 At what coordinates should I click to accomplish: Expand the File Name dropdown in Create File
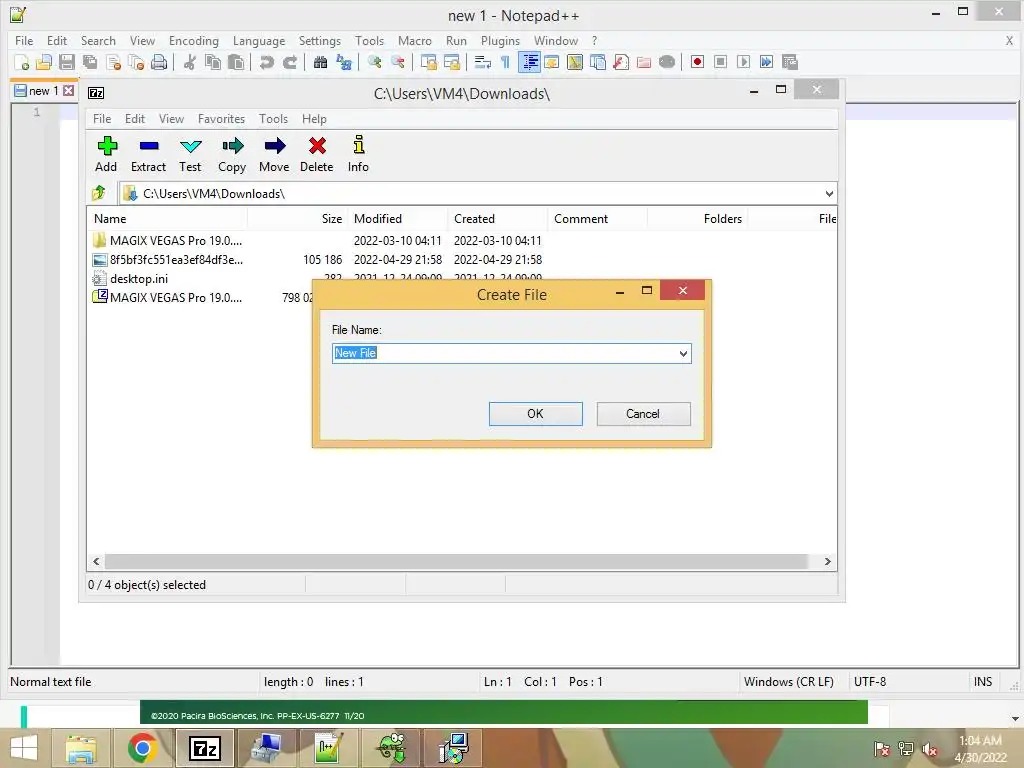click(683, 353)
